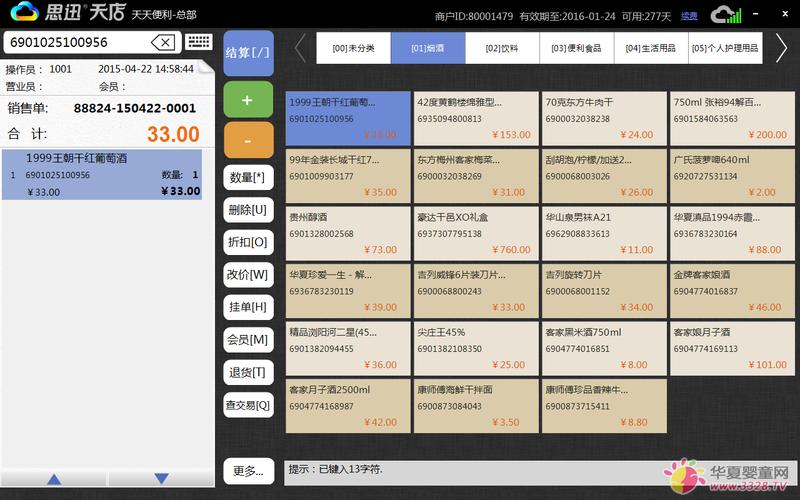800x500 pixels.
Task: Add 康师傅海鲜干拌面 product
Action: coord(476,406)
